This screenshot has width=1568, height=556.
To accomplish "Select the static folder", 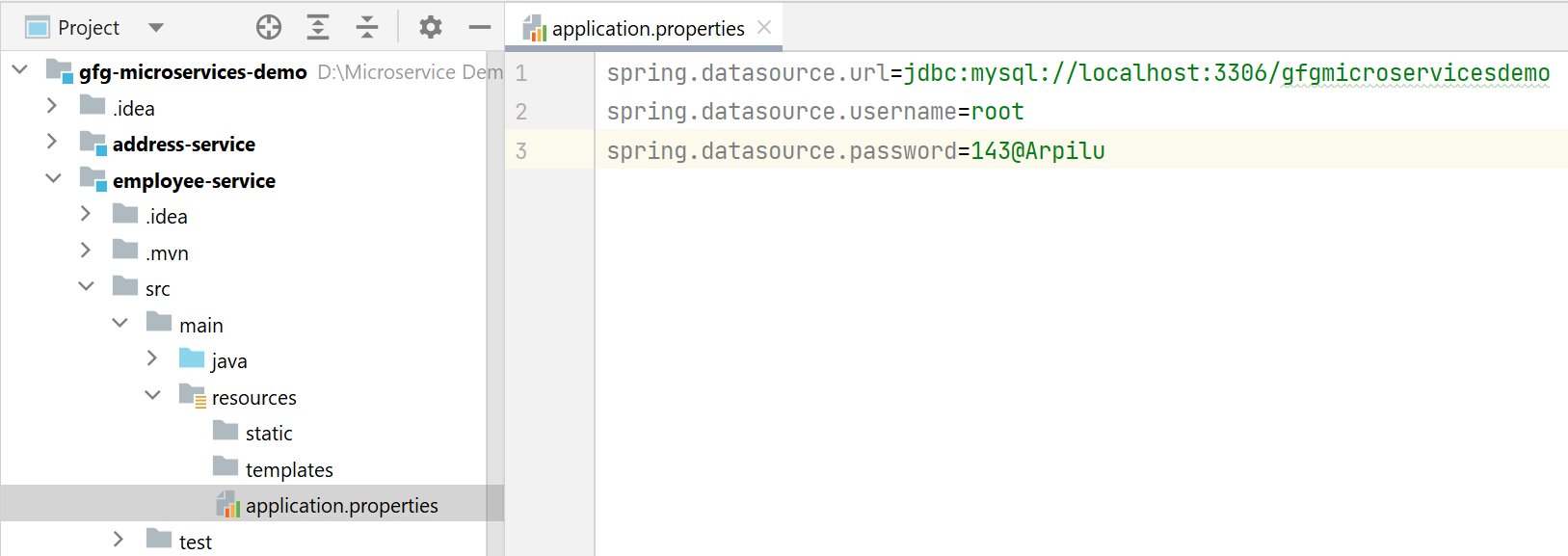I will pos(269,433).
